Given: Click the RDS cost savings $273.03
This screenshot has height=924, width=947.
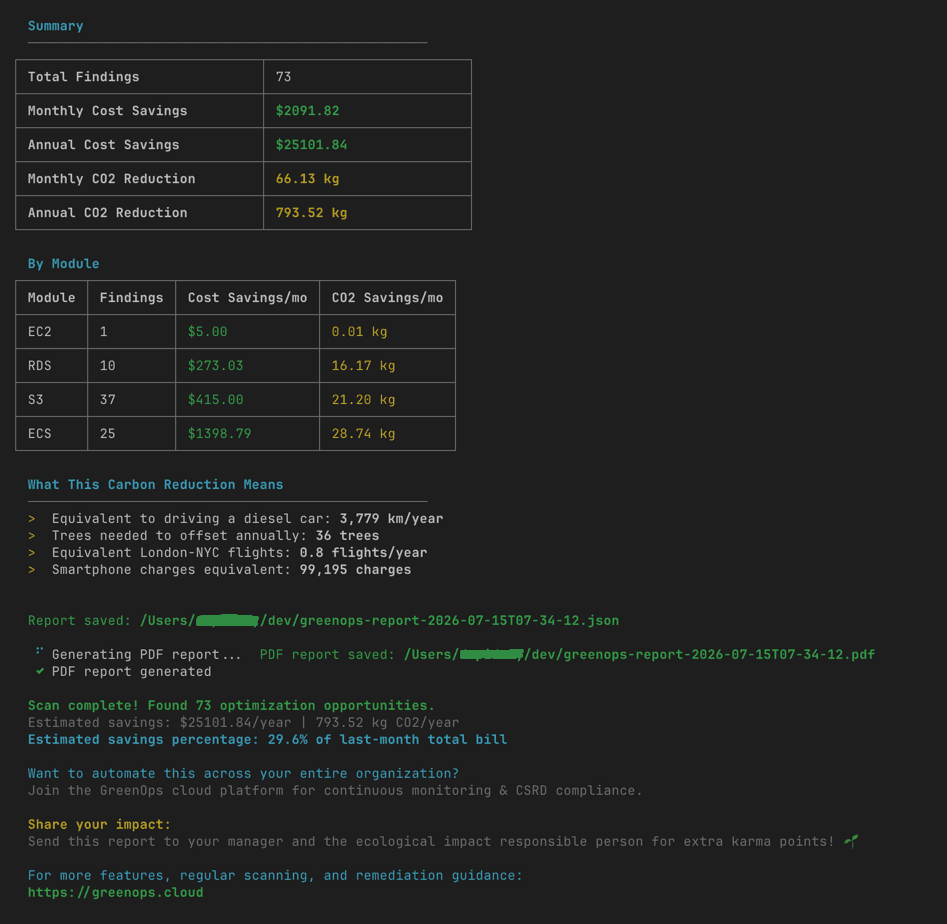Looking at the screenshot, I should coord(216,365).
